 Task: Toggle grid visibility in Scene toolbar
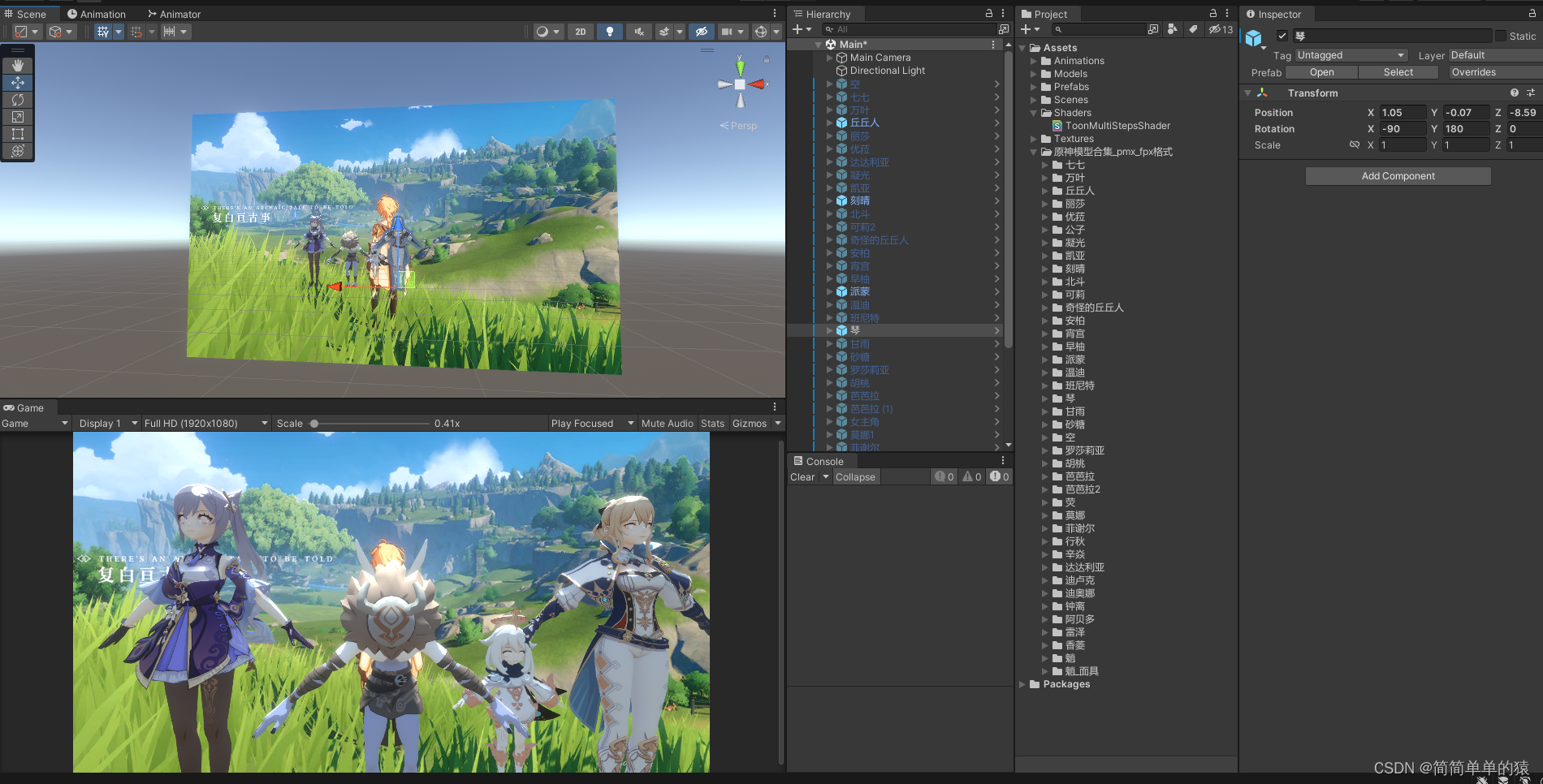click(x=102, y=32)
